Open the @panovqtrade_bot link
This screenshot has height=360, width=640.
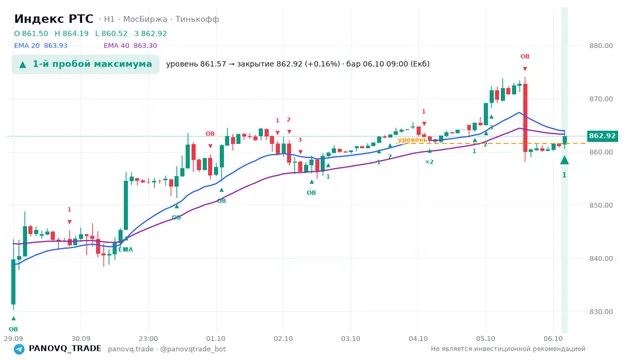tap(193, 349)
